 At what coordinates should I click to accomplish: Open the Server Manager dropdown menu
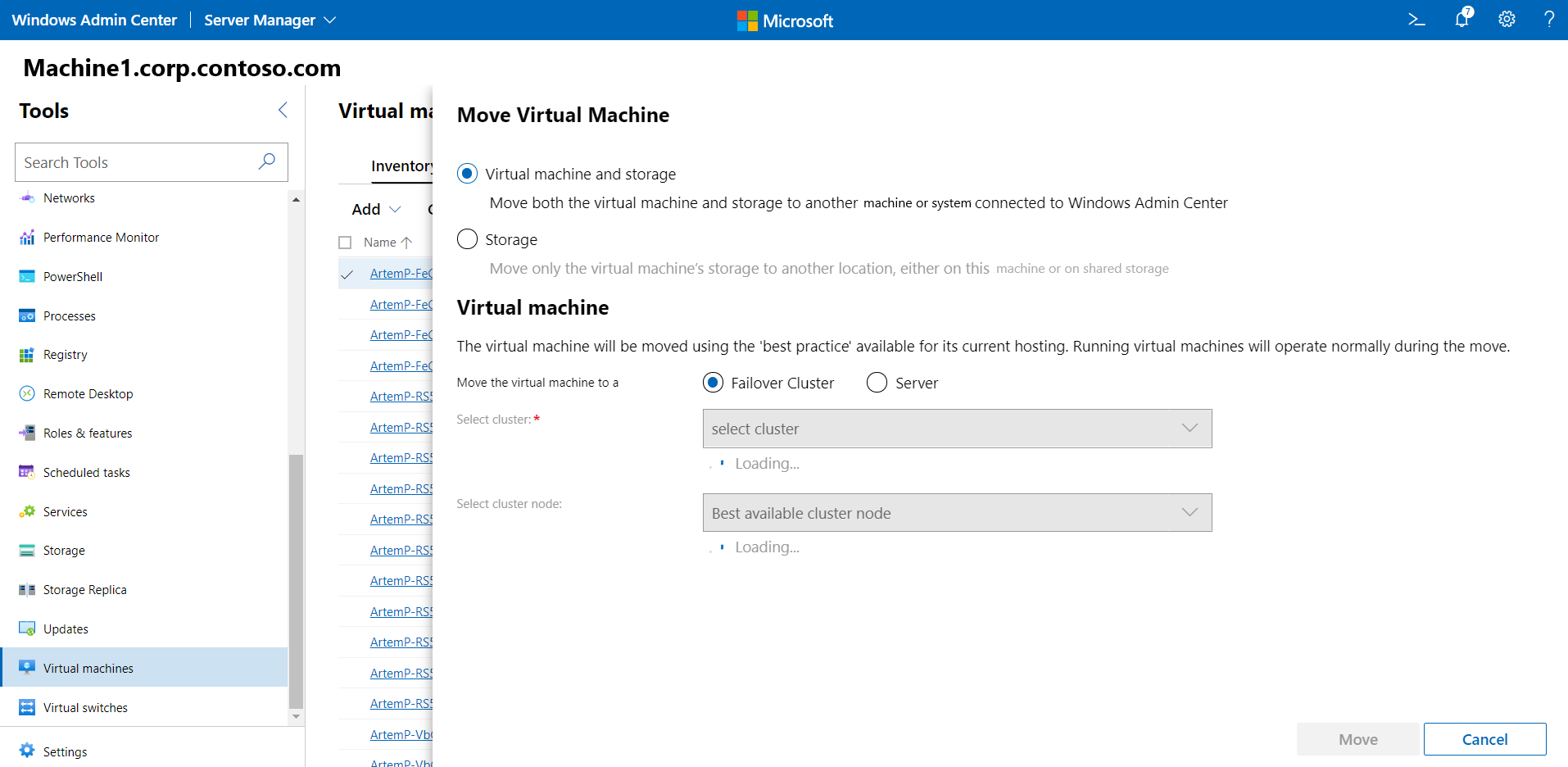click(x=270, y=20)
